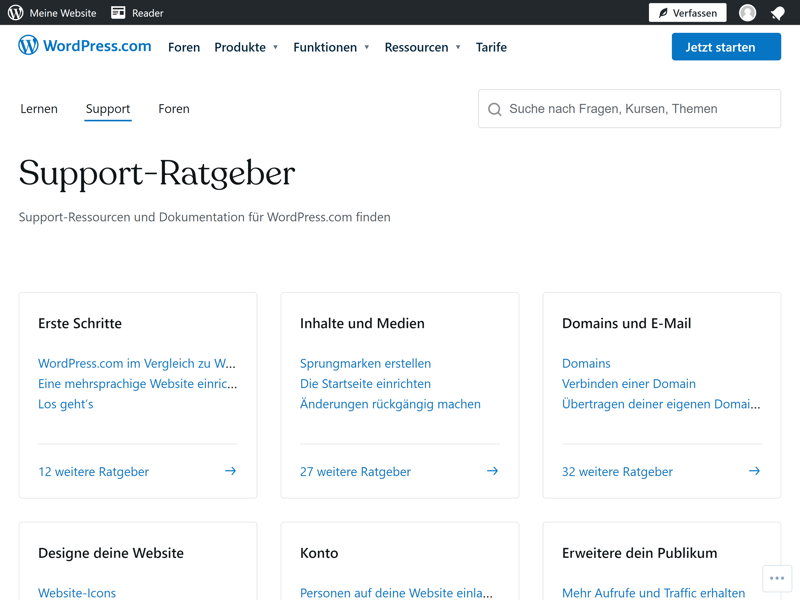Image resolution: width=800 pixels, height=600 pixels.
Task: Open the Sprungmarken erstellen guide link
Action: (365, 363)
